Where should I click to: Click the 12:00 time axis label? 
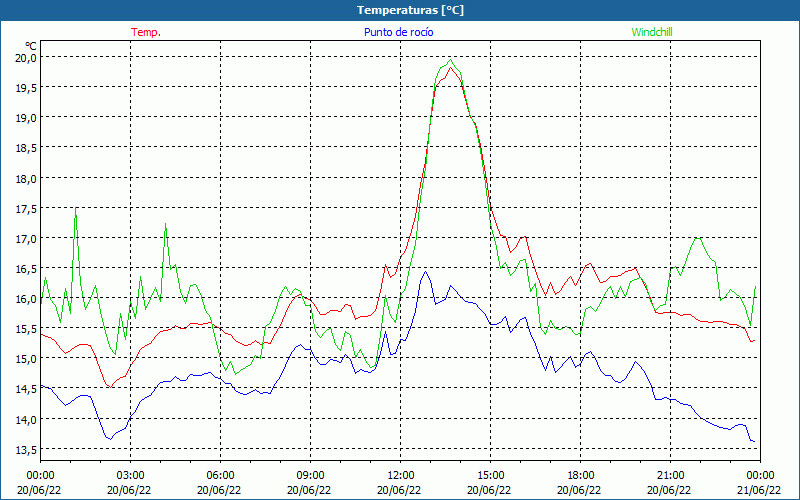(401, 475)
